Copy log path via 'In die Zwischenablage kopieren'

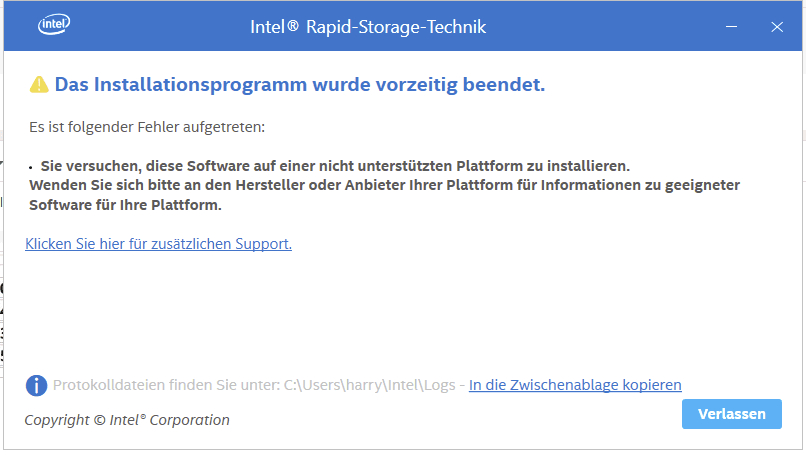pos(575,385)
